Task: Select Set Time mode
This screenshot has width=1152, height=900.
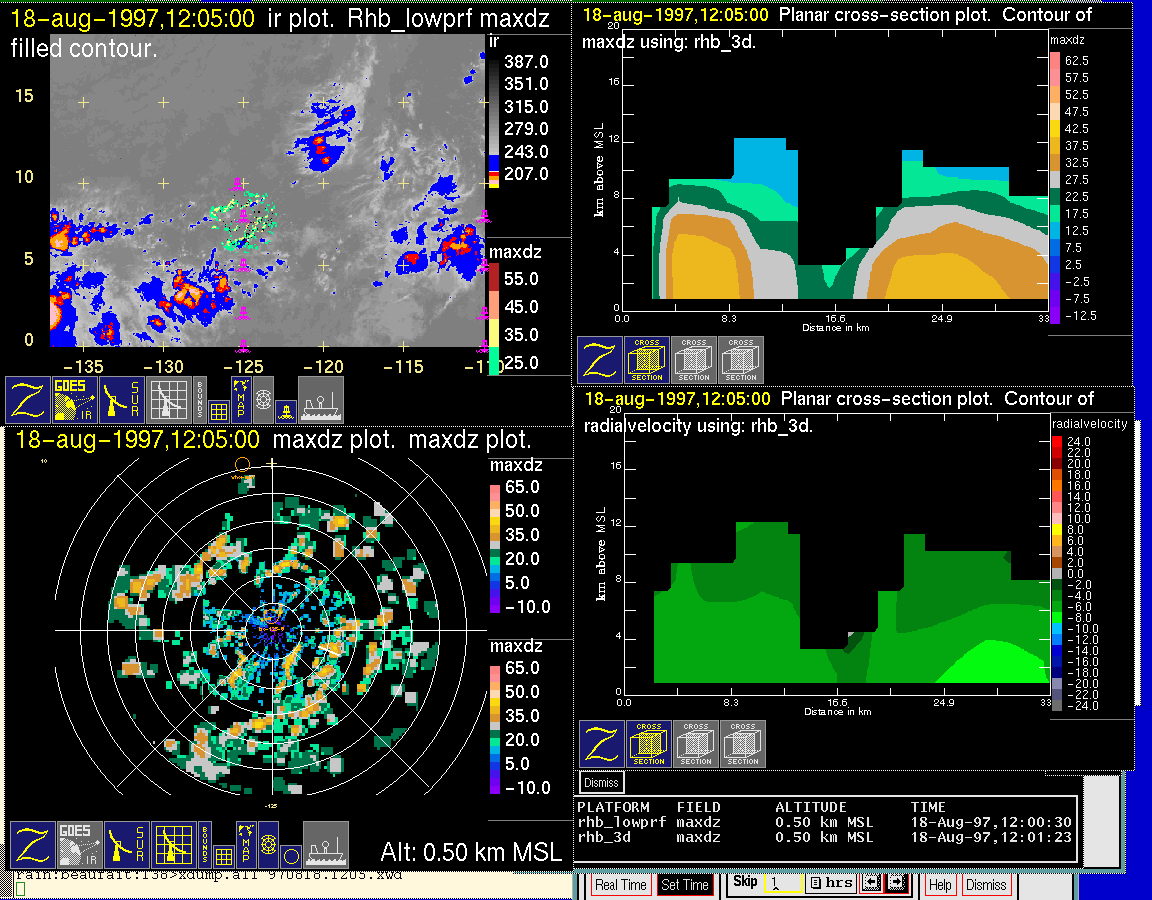Action: coord(685,885)
